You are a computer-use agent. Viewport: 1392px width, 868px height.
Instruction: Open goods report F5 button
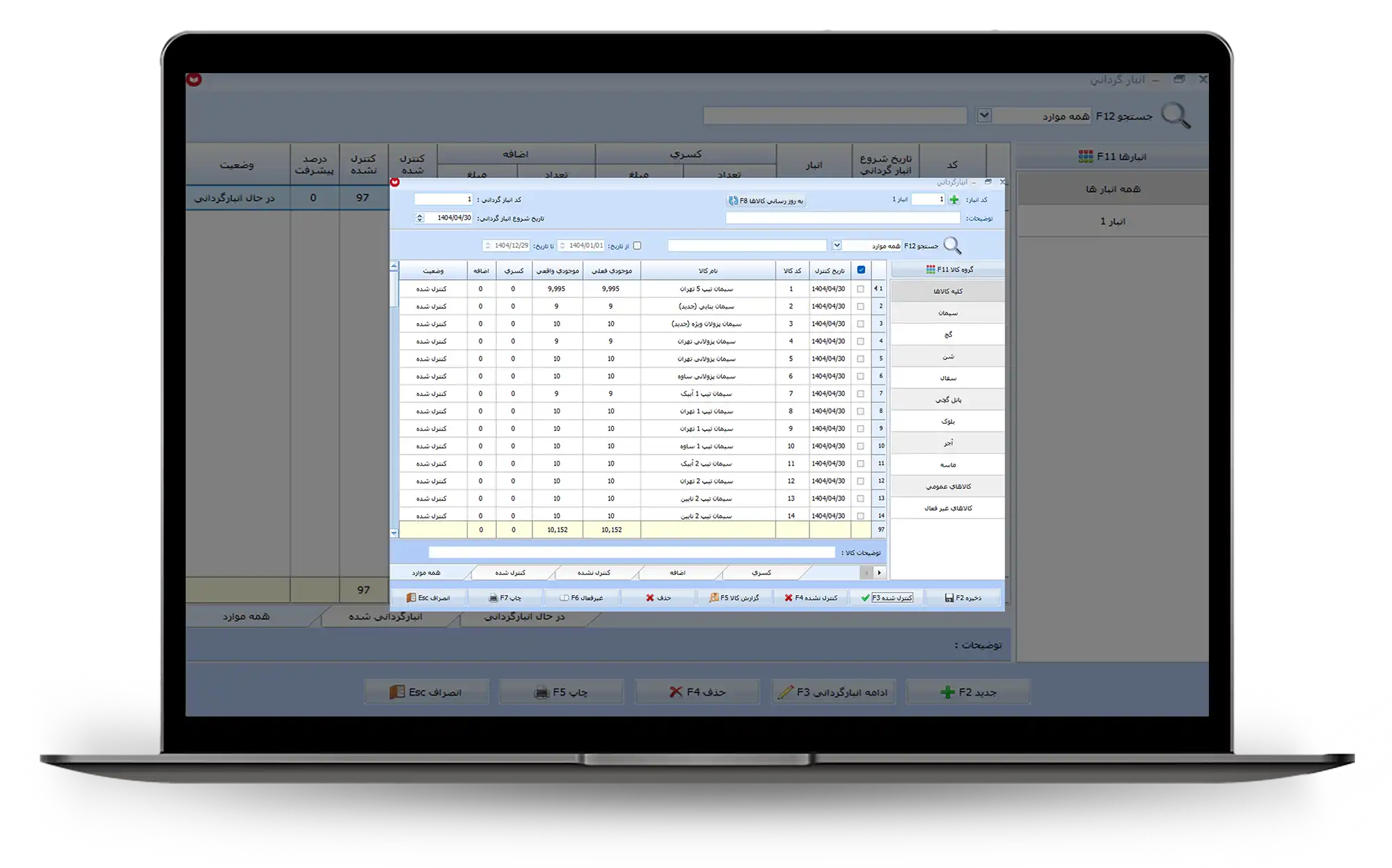tap(734, 598)
